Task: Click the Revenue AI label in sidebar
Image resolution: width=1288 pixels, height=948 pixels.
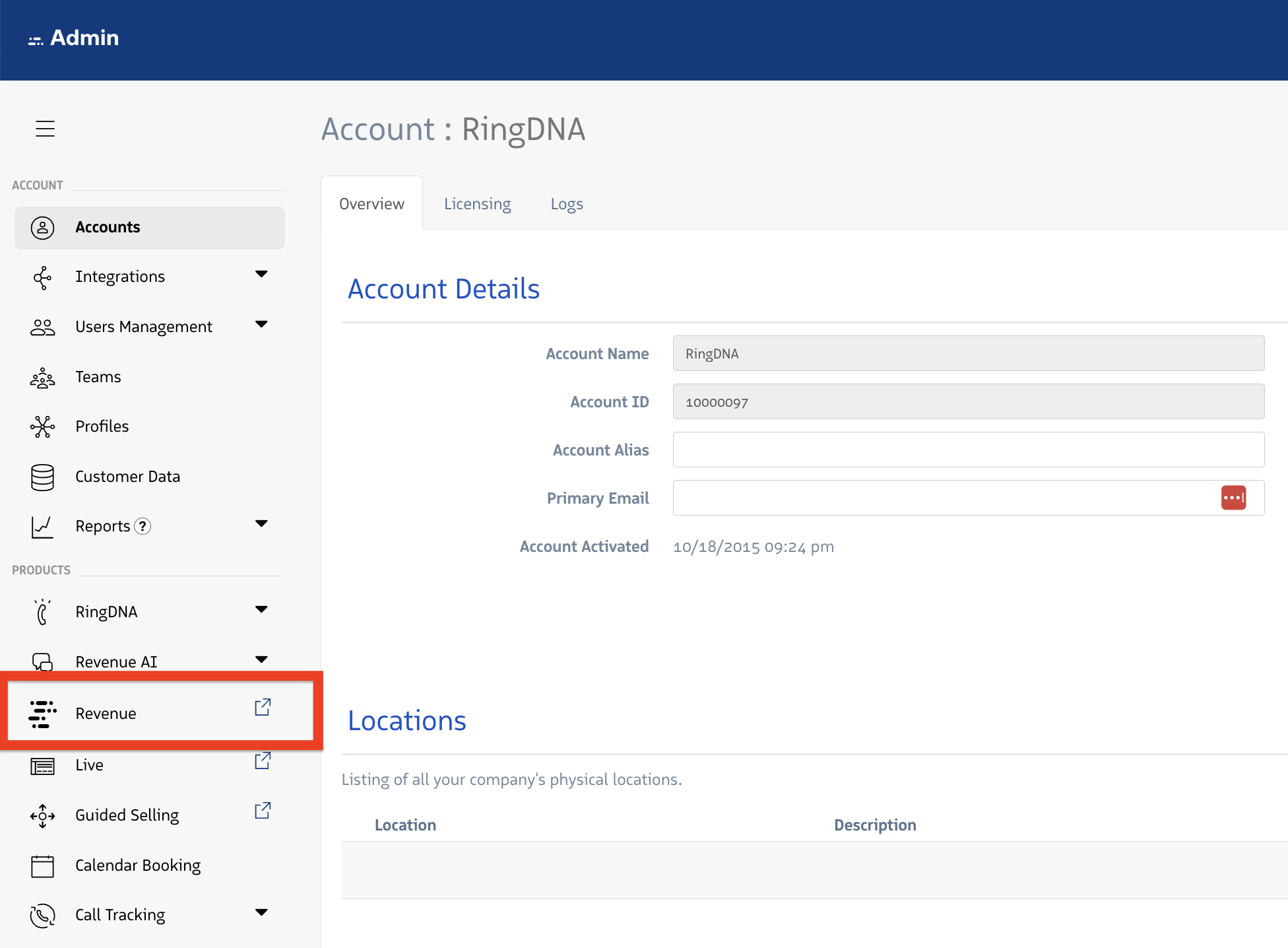Action: click(116, 661)
